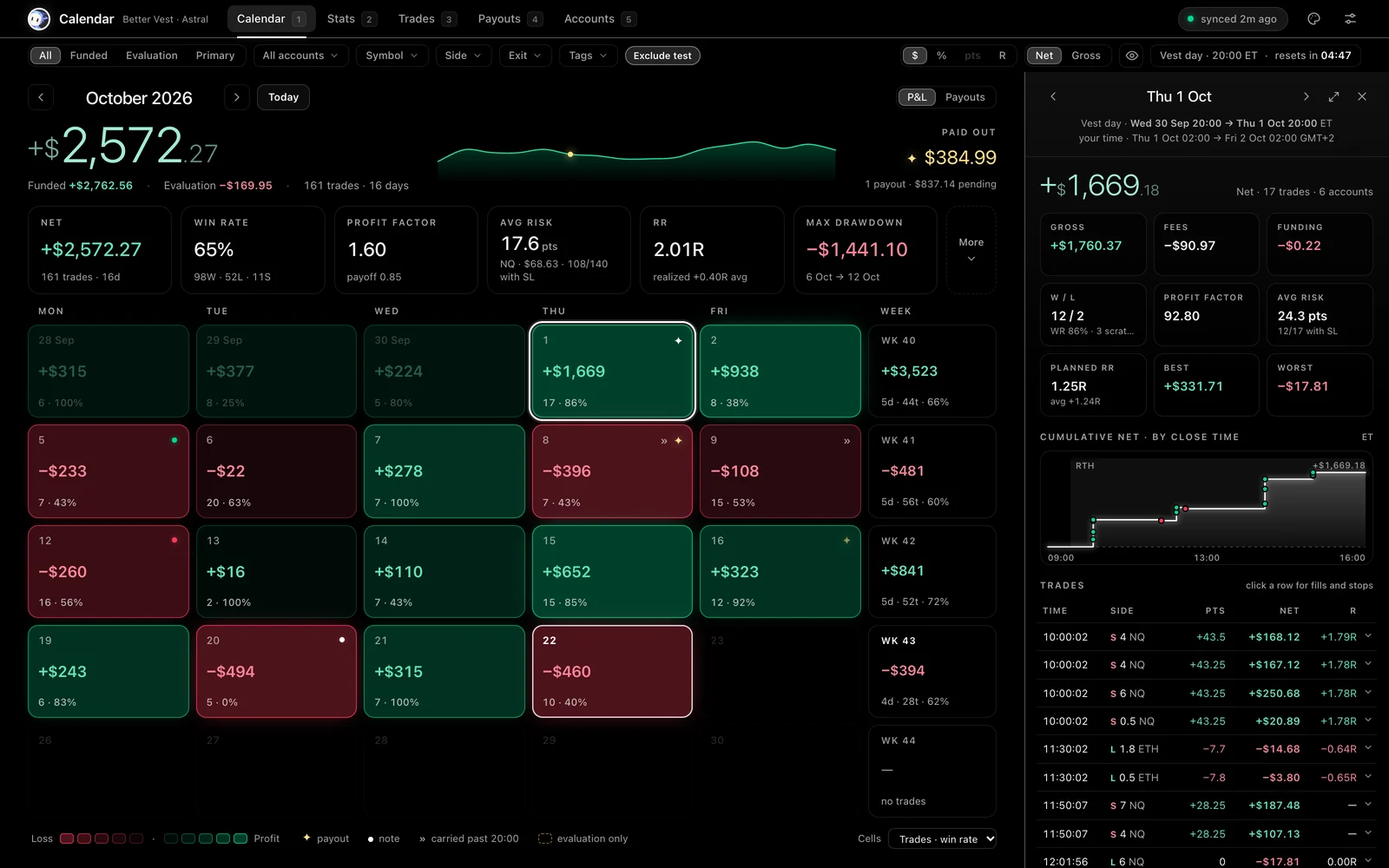Click the app logo avatar icon
1389x868 pixels.
coord(39,18)
